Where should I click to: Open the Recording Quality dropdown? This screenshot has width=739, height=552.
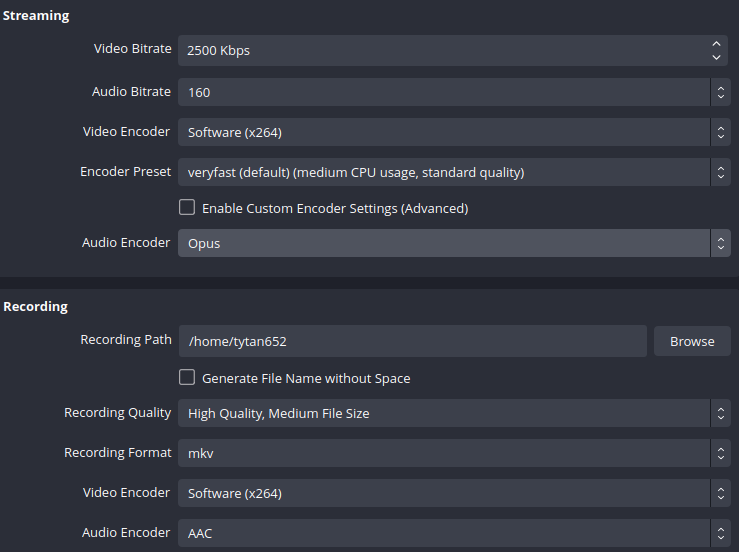(x=454, y=413)
